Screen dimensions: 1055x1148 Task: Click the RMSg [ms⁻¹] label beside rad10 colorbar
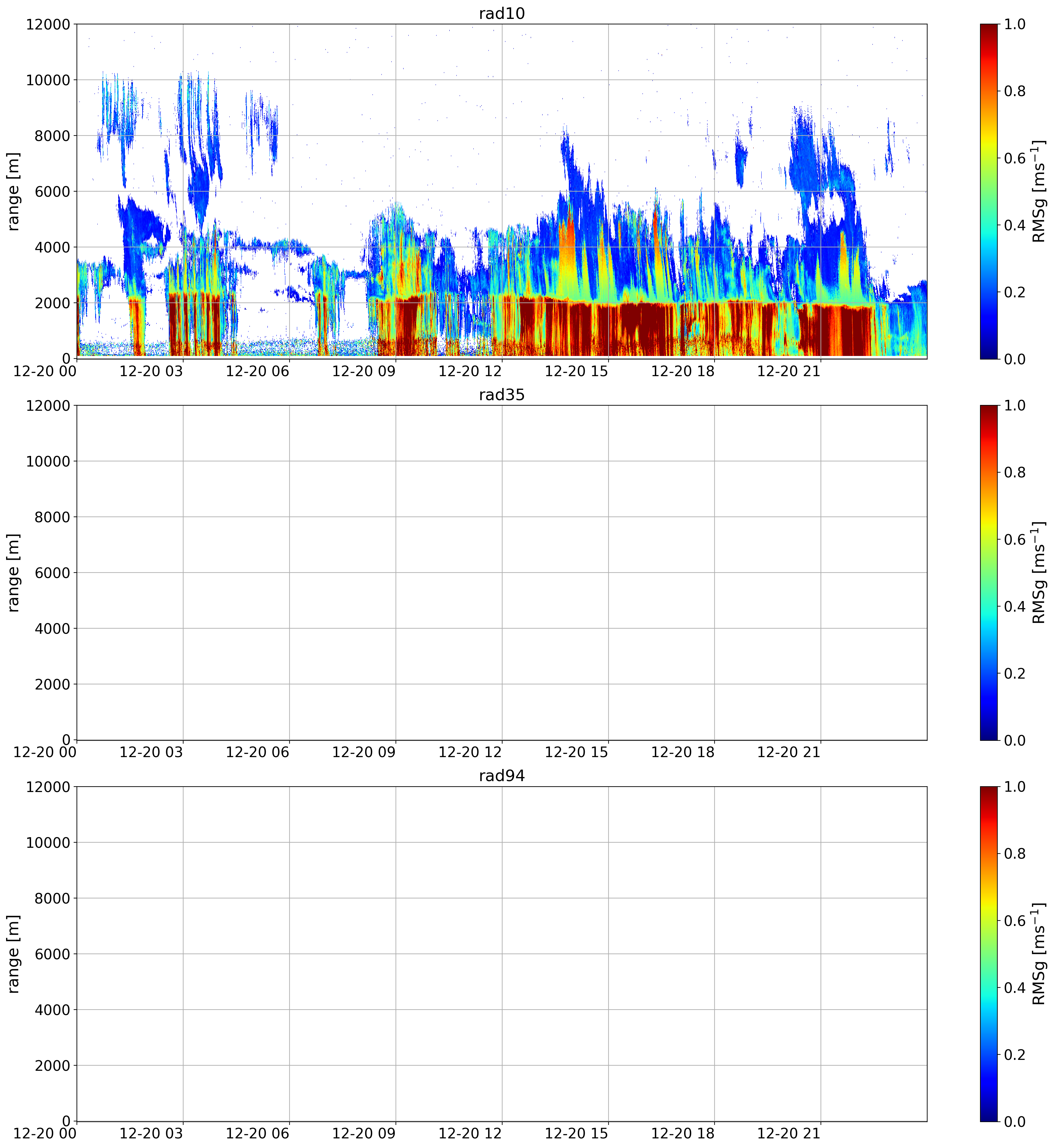1039,191
